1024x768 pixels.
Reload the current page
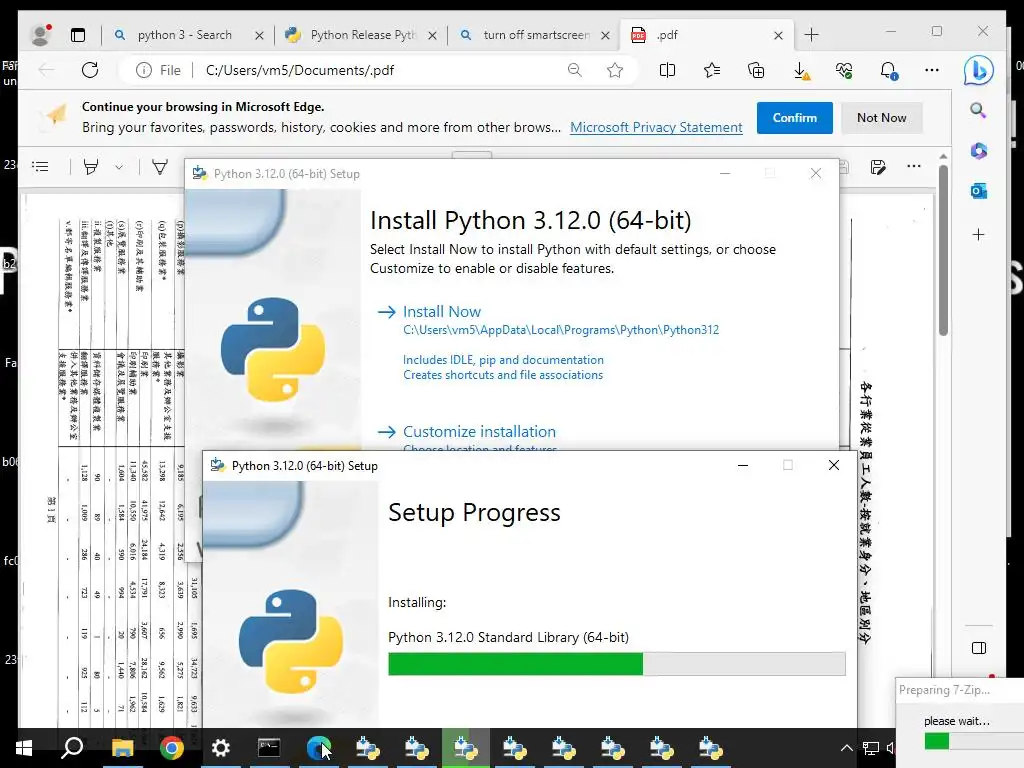pos(90,70)
